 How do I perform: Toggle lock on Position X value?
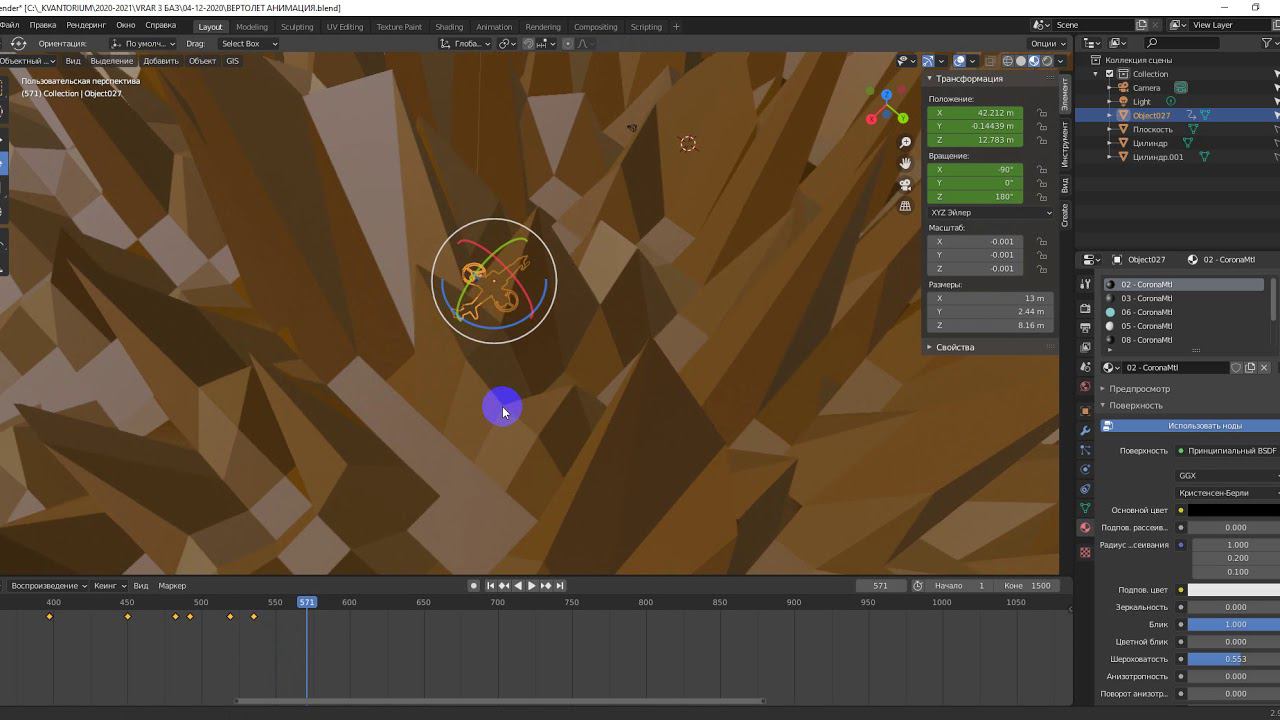[1042, 113]
